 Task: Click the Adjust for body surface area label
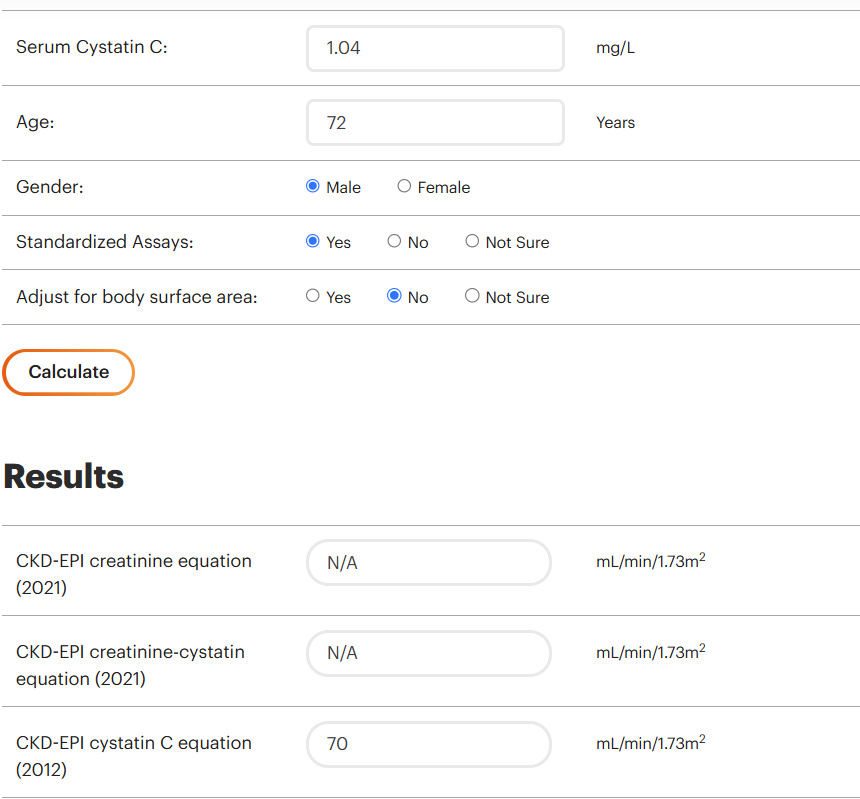click(137, 297)
